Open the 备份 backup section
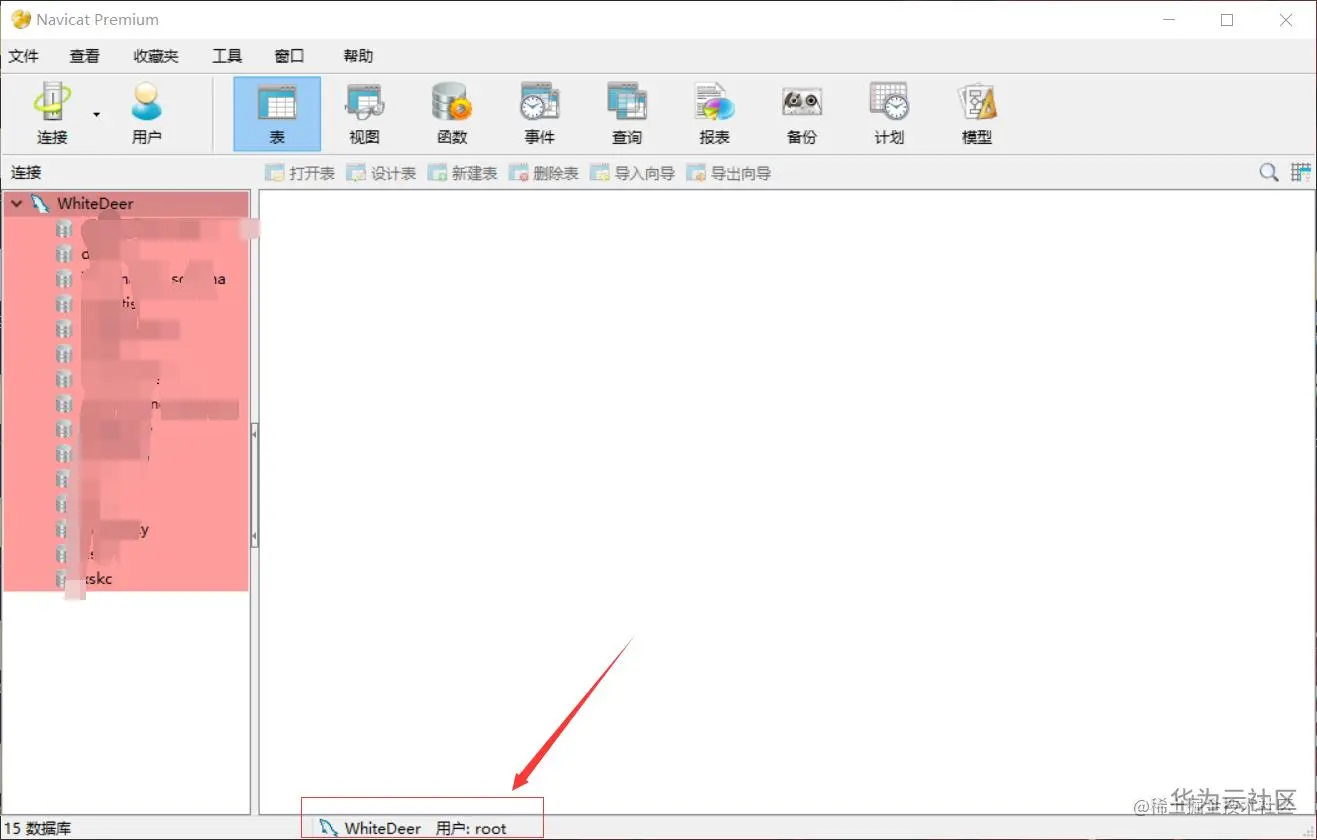The height and width of the screenshot is (840, 1317). [x=802, y=113]
